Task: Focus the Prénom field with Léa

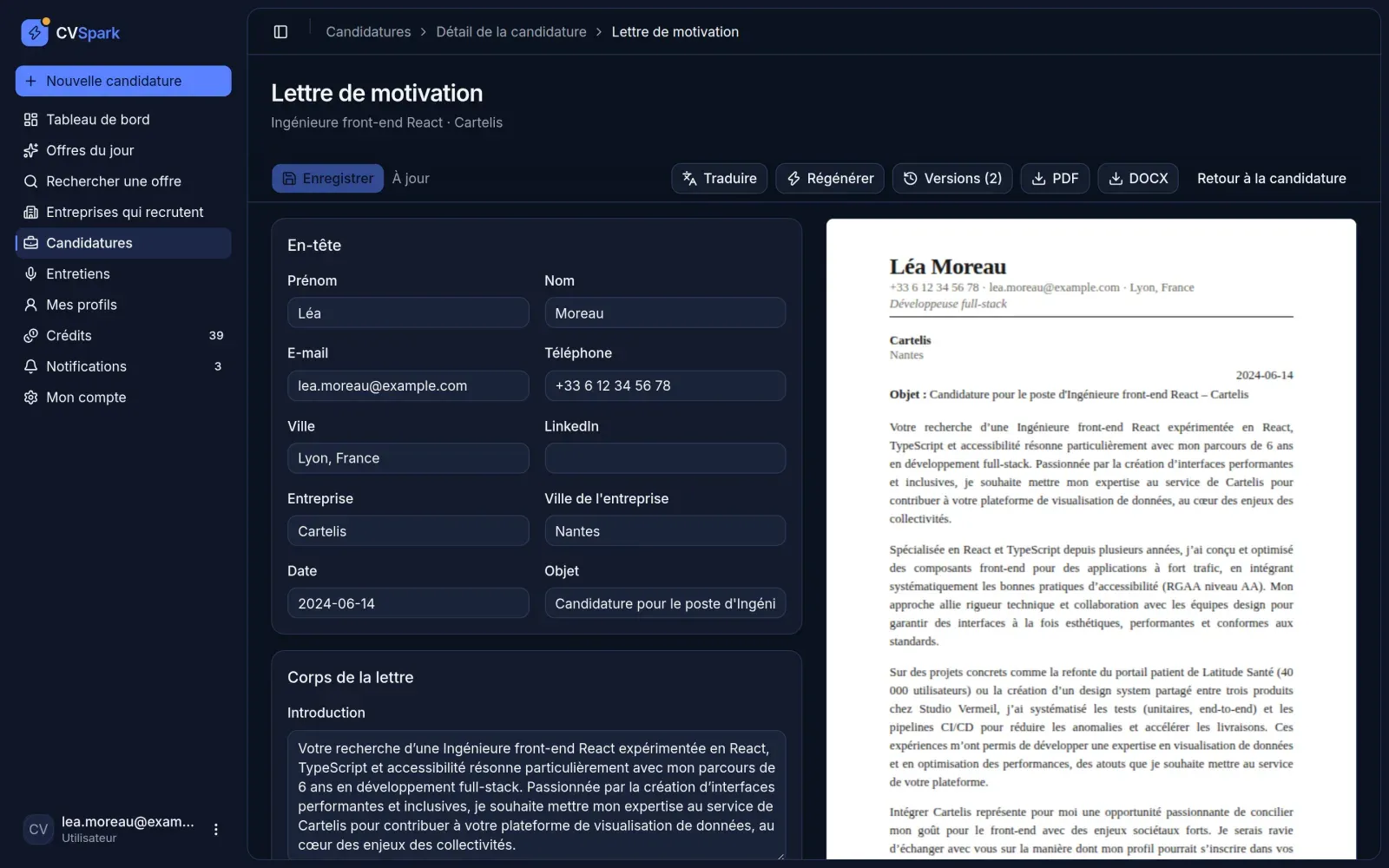Action: tap(408, 313)
